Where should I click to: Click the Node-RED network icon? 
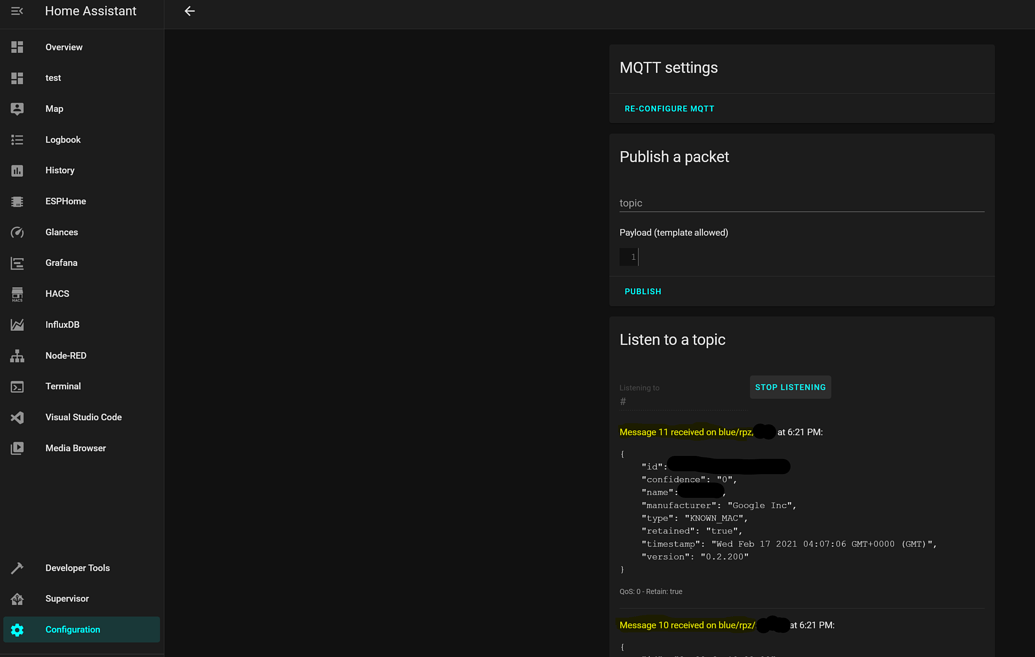[x=17, y=356]
